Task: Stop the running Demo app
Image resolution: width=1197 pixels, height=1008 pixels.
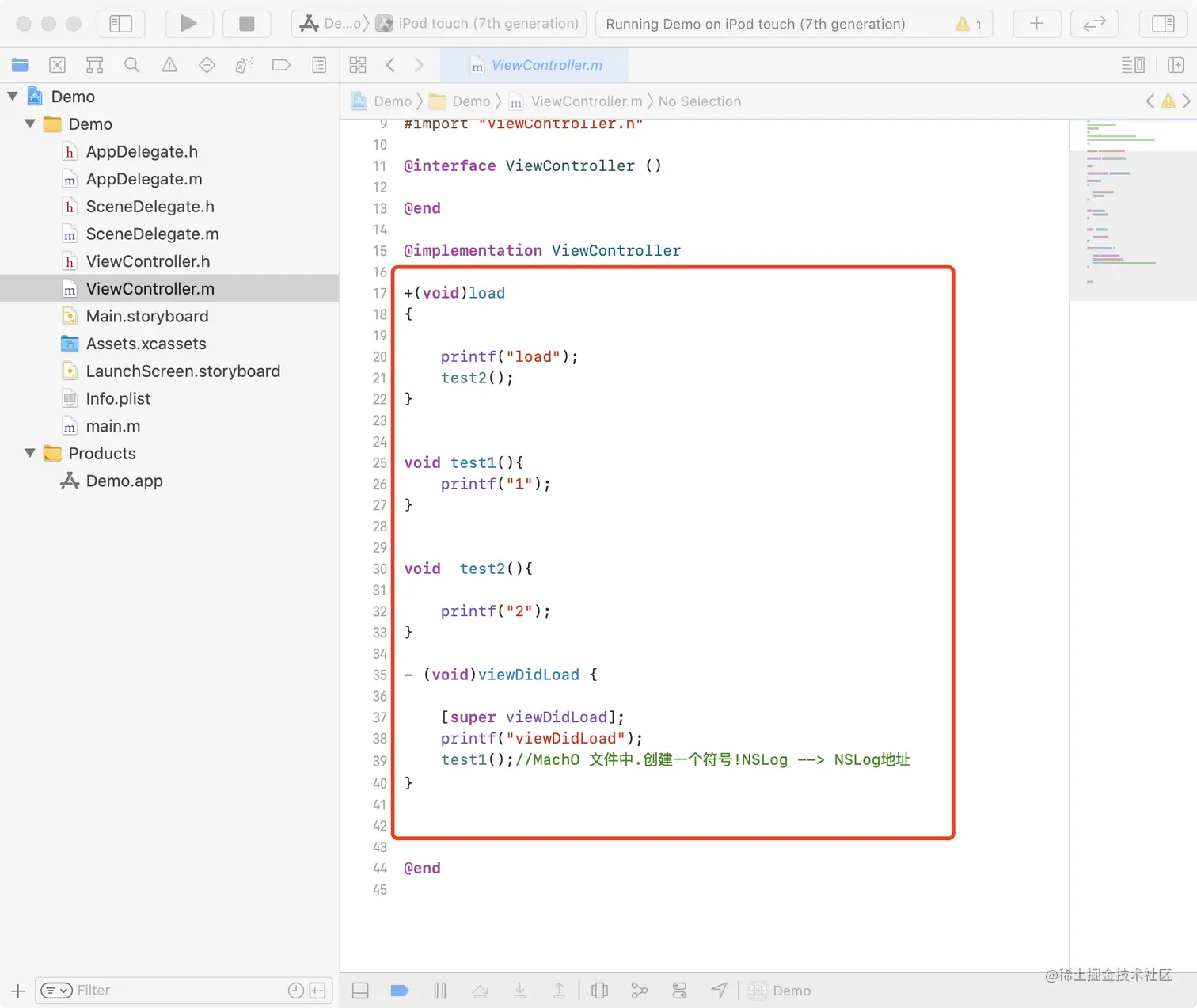Action: click(x=246, y=24)
